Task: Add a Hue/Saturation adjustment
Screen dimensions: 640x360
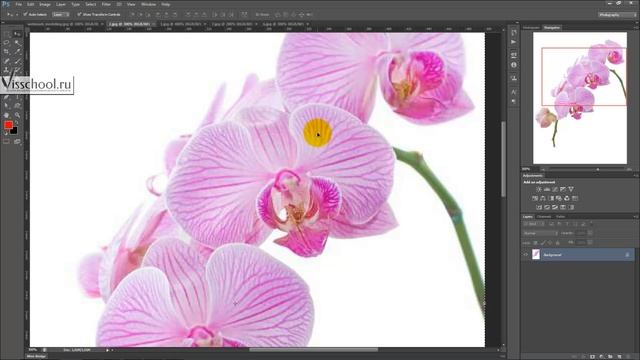Action: click(x=535, y=198)
